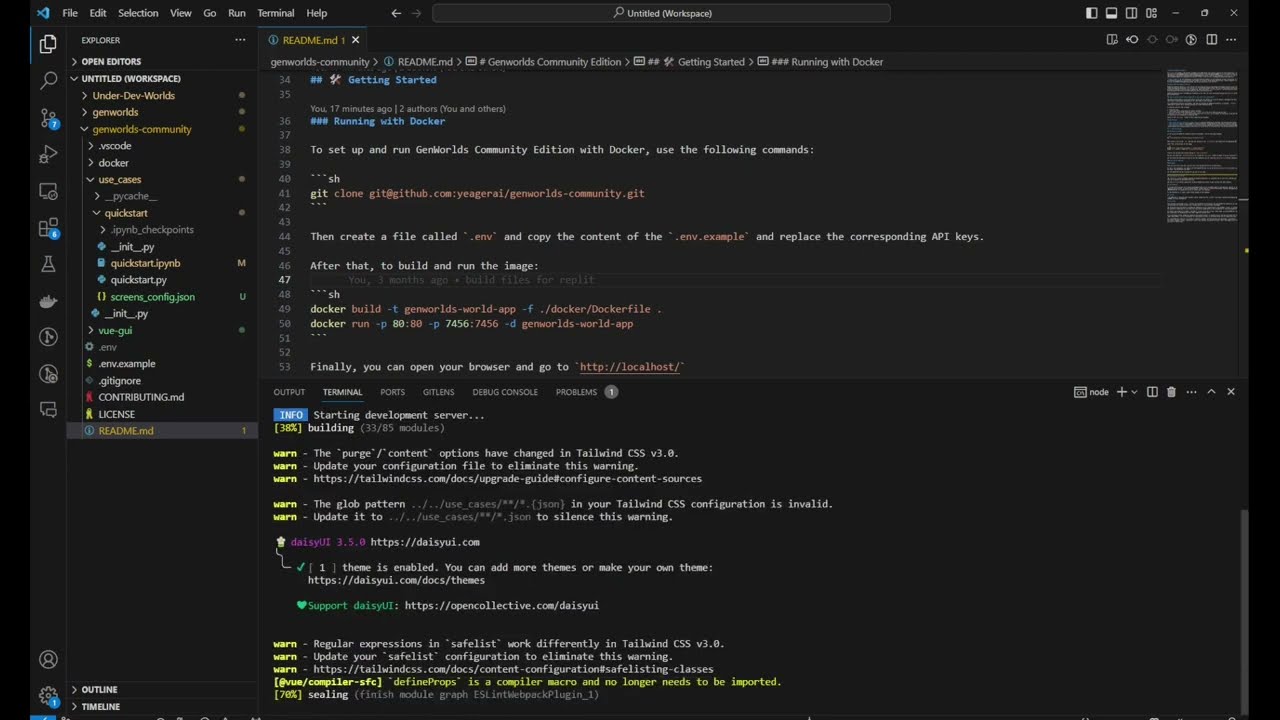
Task: Open the Terminal menu
Action: pyautogui.click(x=276, y=13)
